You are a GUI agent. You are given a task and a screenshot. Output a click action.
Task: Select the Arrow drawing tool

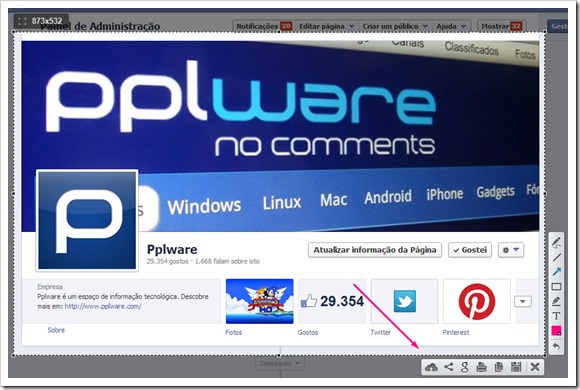[x=556, y=272]
